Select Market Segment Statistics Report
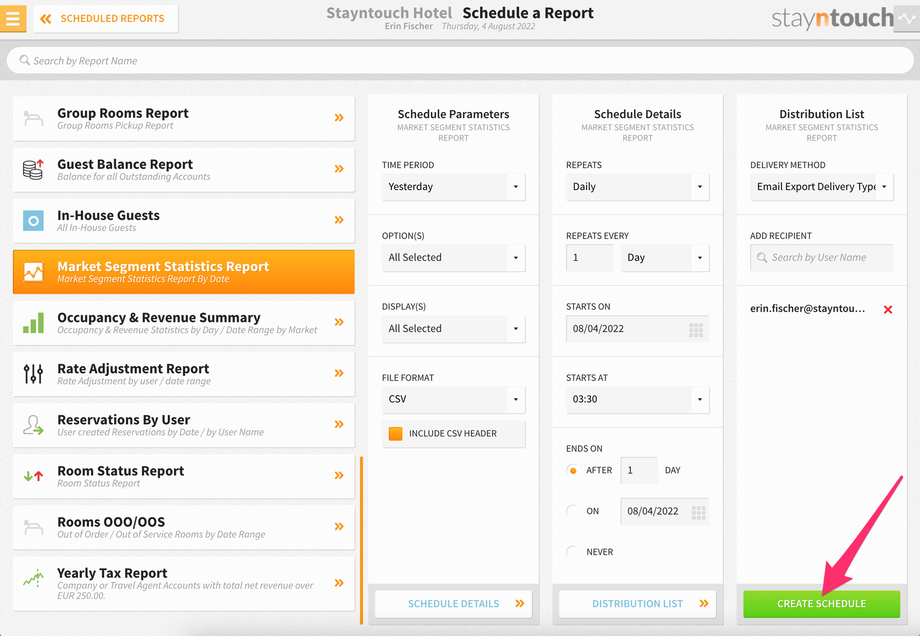Screen dimensions: 920x636 click(x=184, y=272)
